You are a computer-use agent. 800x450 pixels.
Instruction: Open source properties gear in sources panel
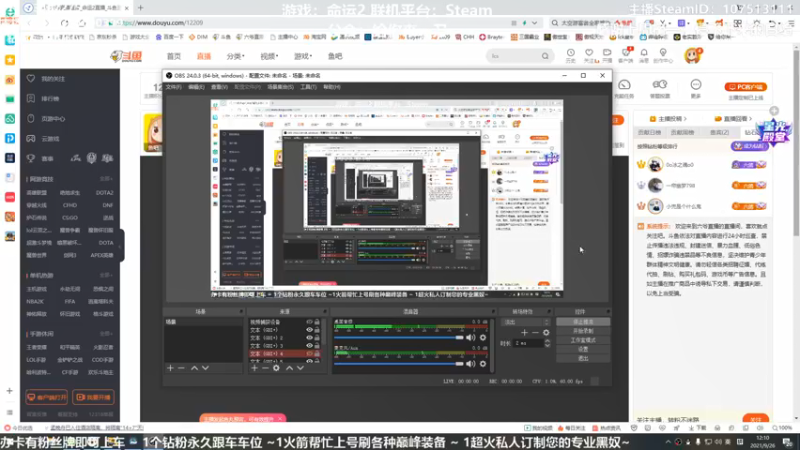click(x=277, y=368)
